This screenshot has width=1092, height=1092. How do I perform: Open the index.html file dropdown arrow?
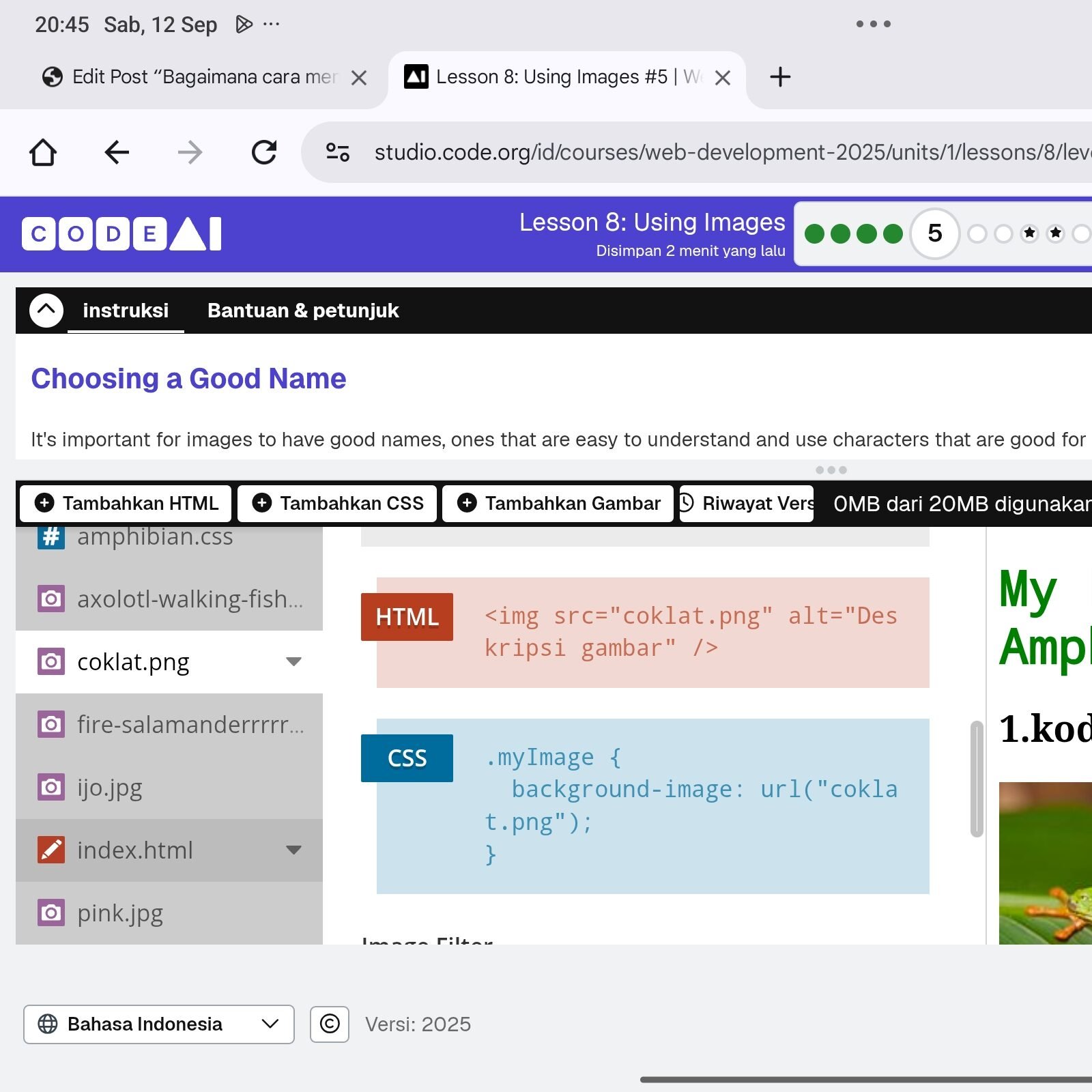pyautogui.click(x=293, y=850)
